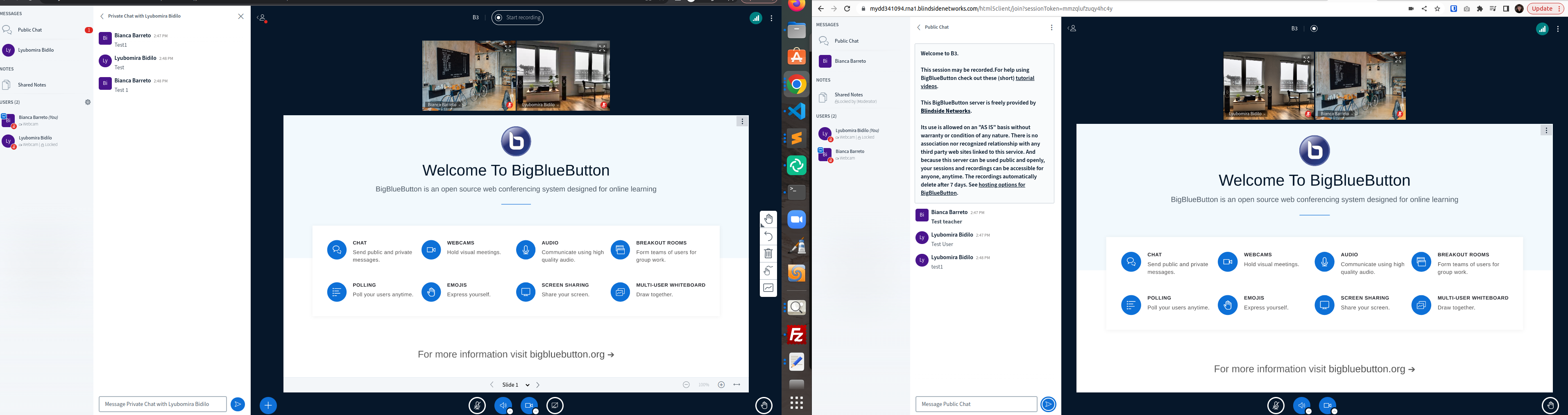Image resolution: width=1568 pixels, height=415 pixels.
Task: Share your screen in left window
Action: (555, 405)
